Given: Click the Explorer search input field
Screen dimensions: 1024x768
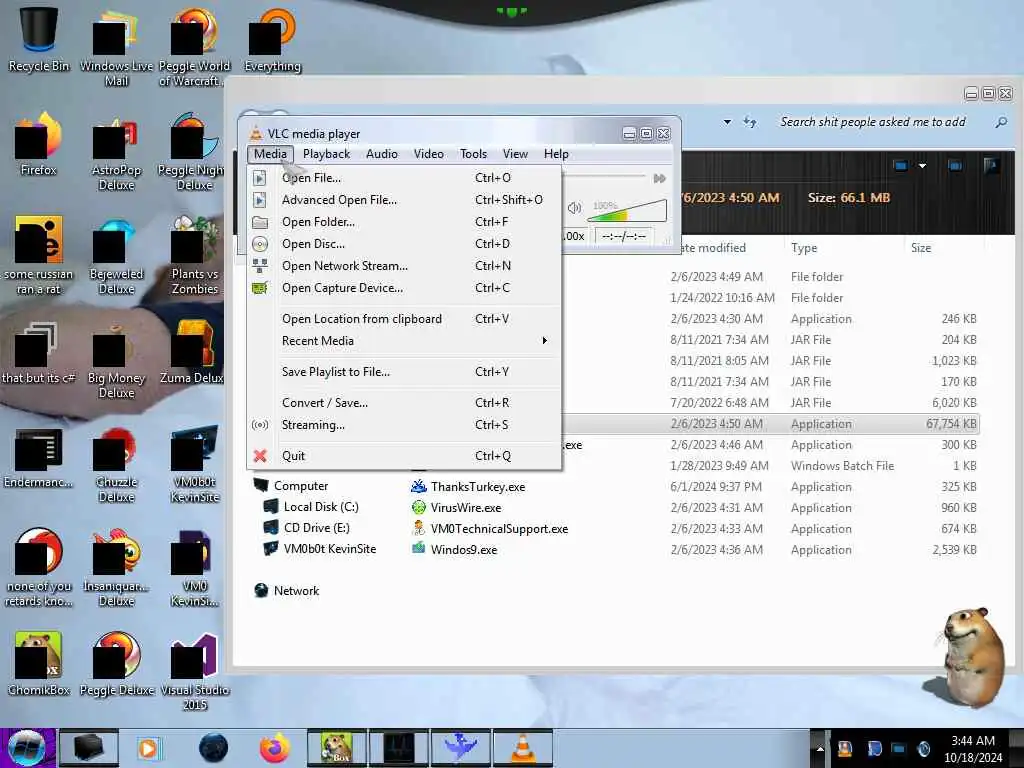Looking at the screenshot, I should 872,122.
